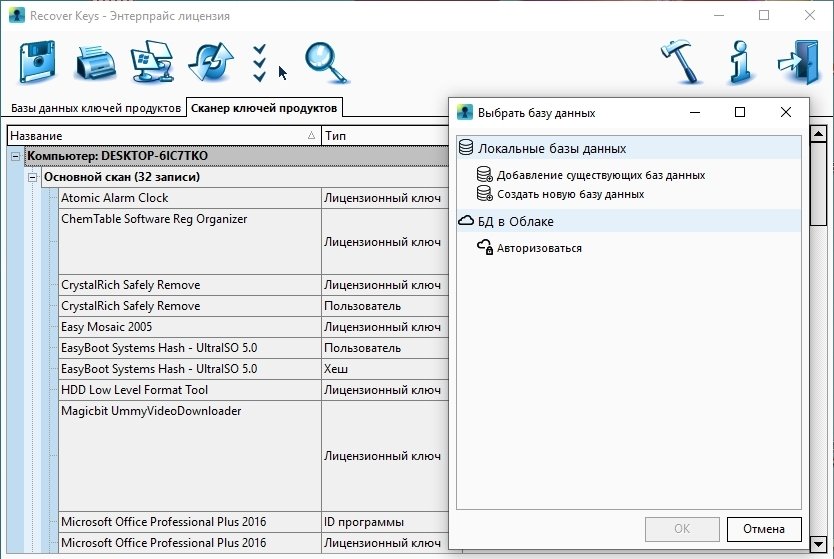Click the scrollbar down arrow
This screenshot has width=834, height=559.
(x=818, y=544)
